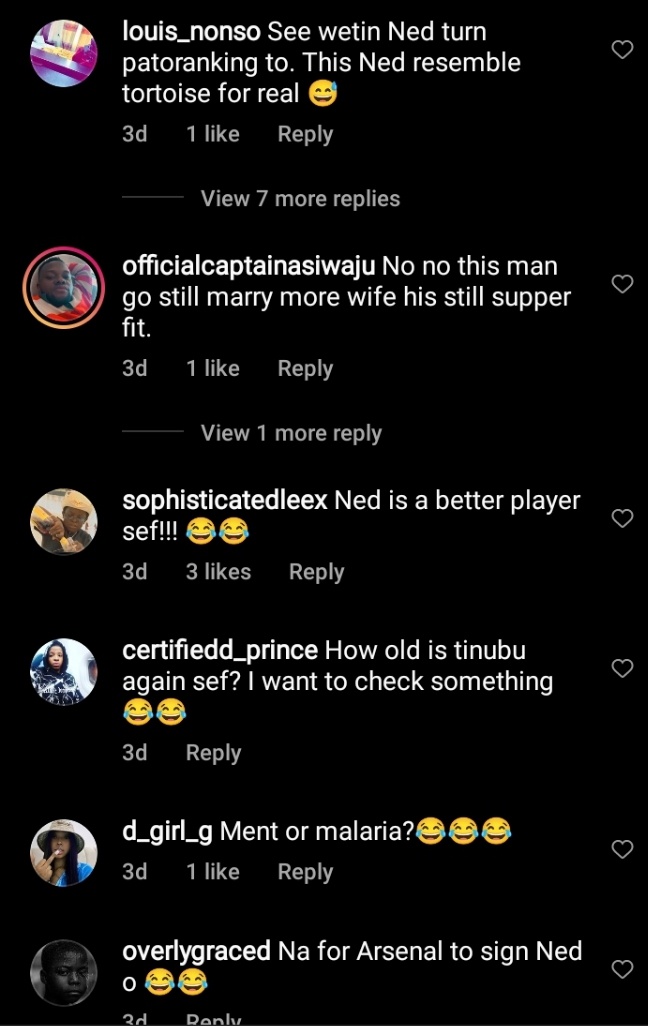View 3 likes on sophisticatedleex's comment
The width and height of the screenshot is (648, 1026).
(x=218, y=572)
